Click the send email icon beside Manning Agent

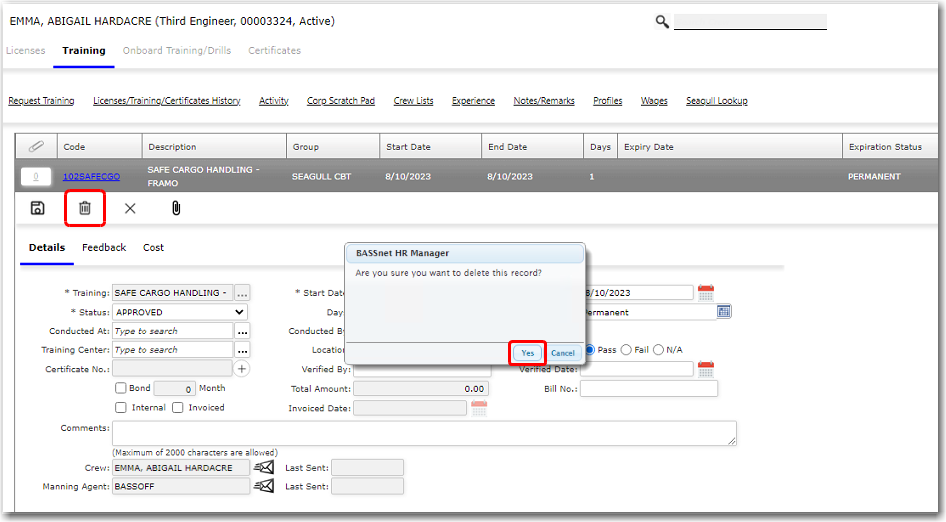[x=263, y=486]
